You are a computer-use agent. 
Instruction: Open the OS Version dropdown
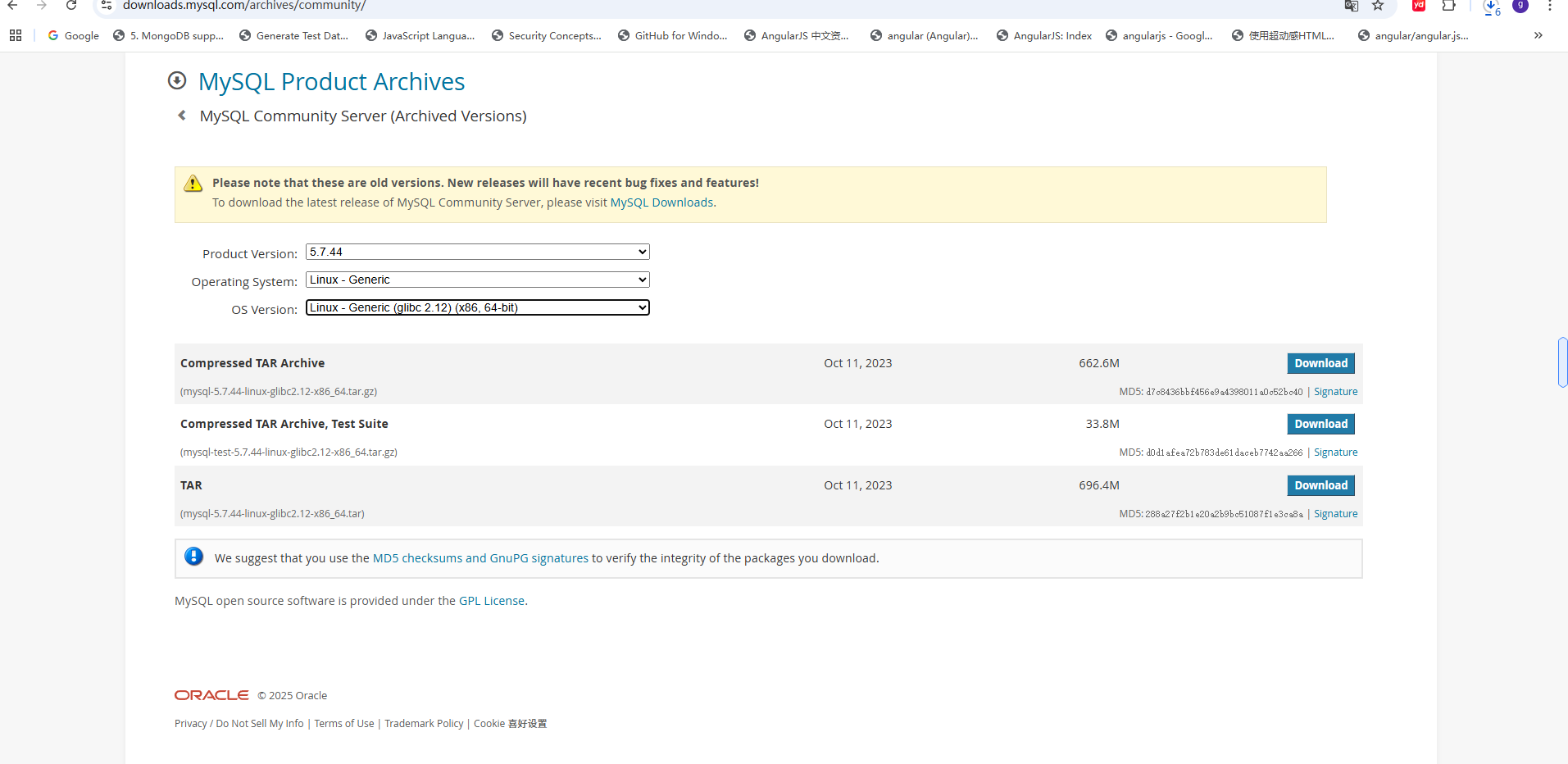[477, 307]
